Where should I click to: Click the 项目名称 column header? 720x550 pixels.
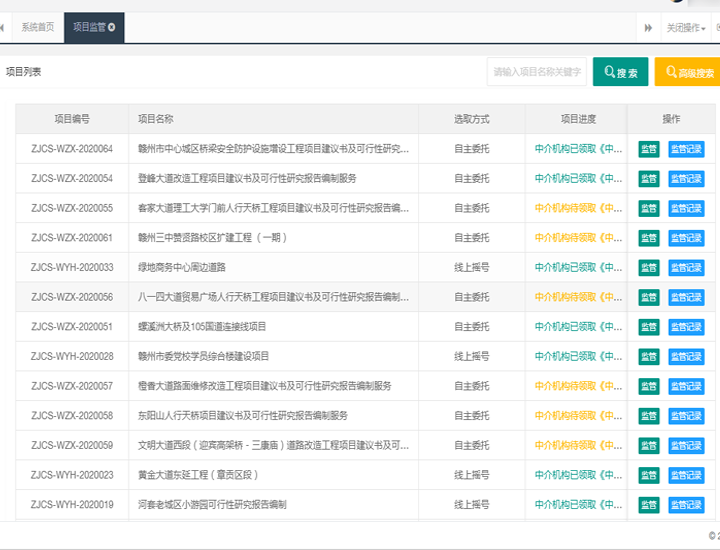(x=273, y=119)
